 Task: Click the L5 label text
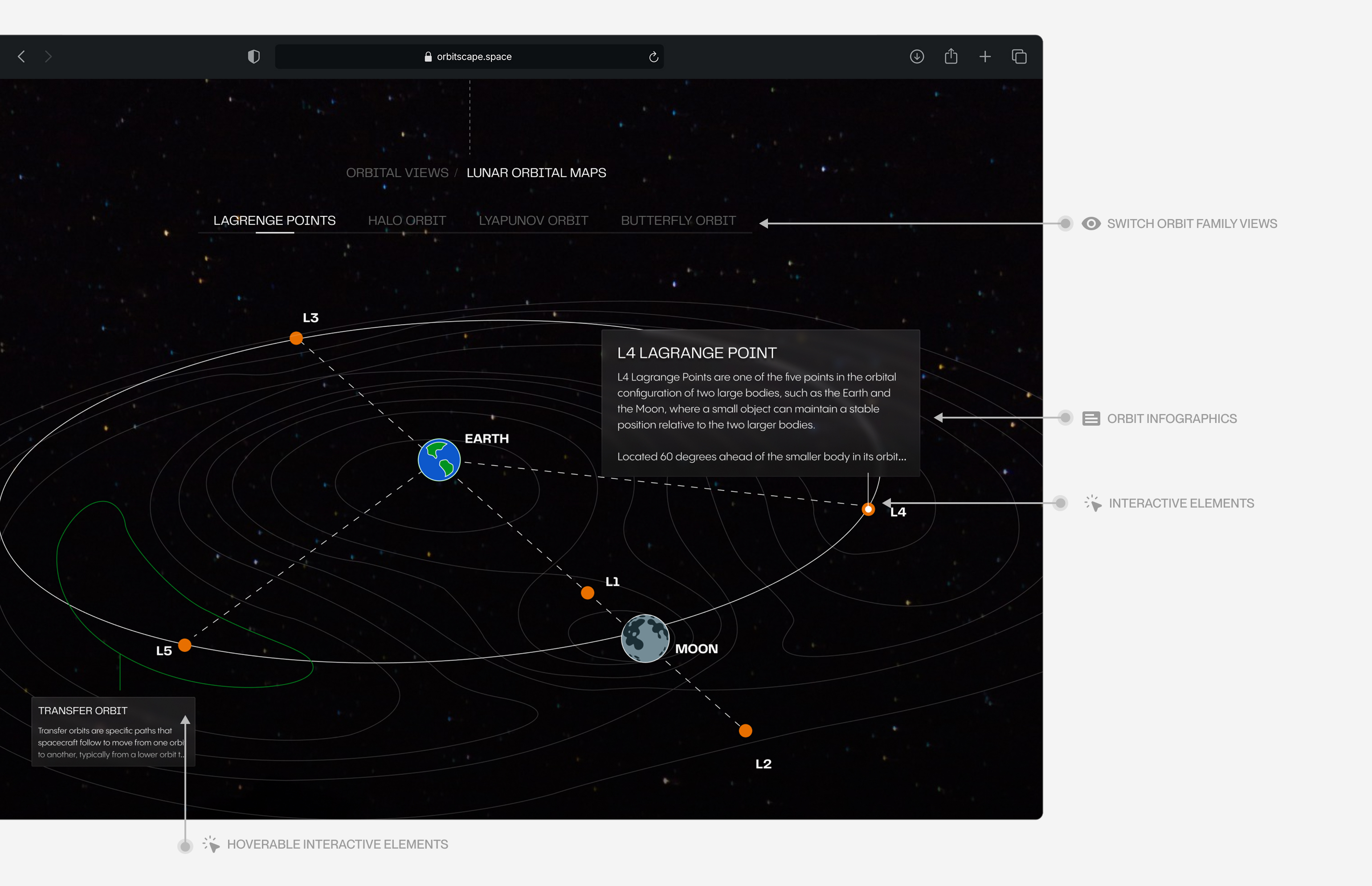tap(164, 650)
